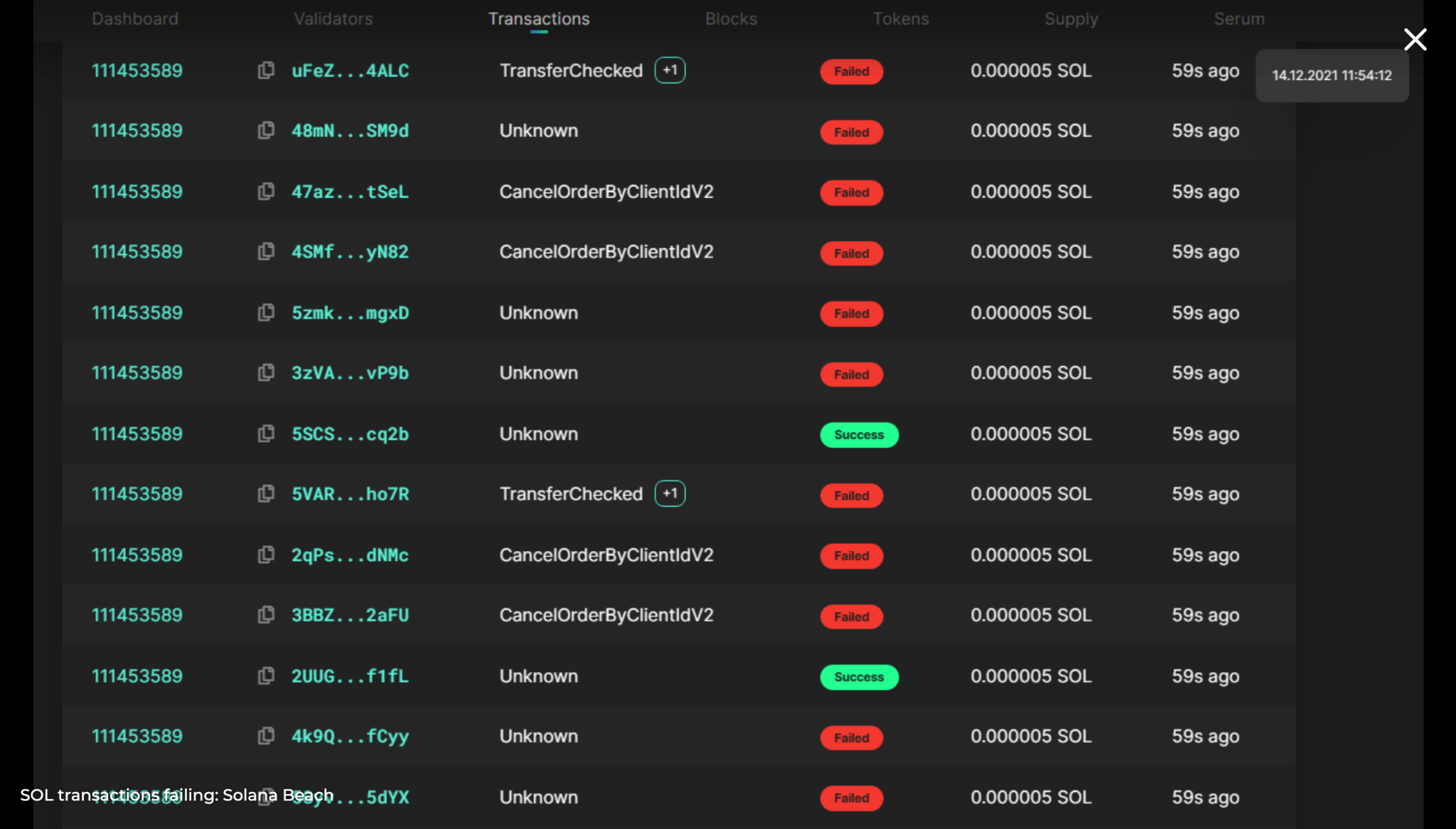Open transaction link 3BBZ...2aFU
The image size is (1456, 829).
point(350,615)
